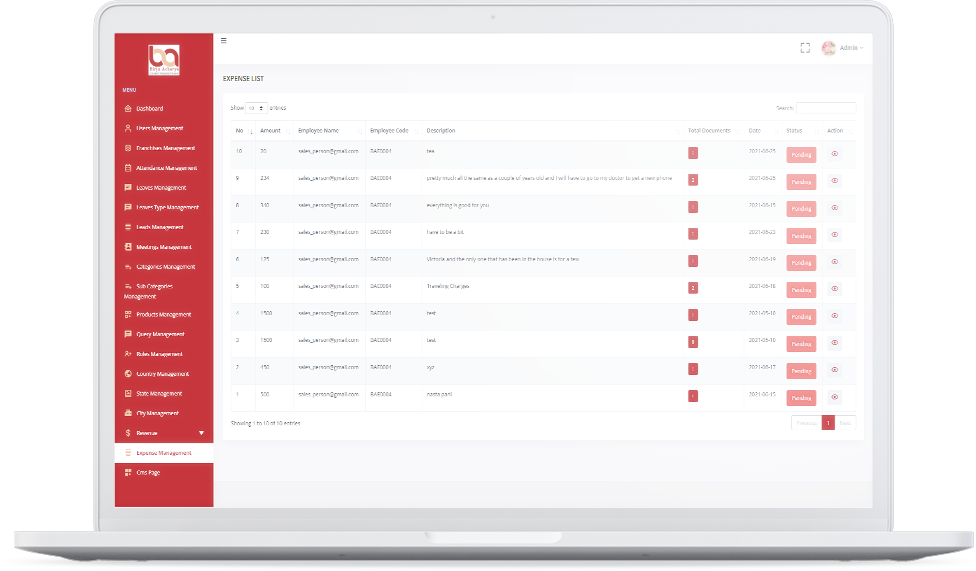Go to the Next page
The width and height of the screenshot is (976, 571).
[x=845, y=423]
